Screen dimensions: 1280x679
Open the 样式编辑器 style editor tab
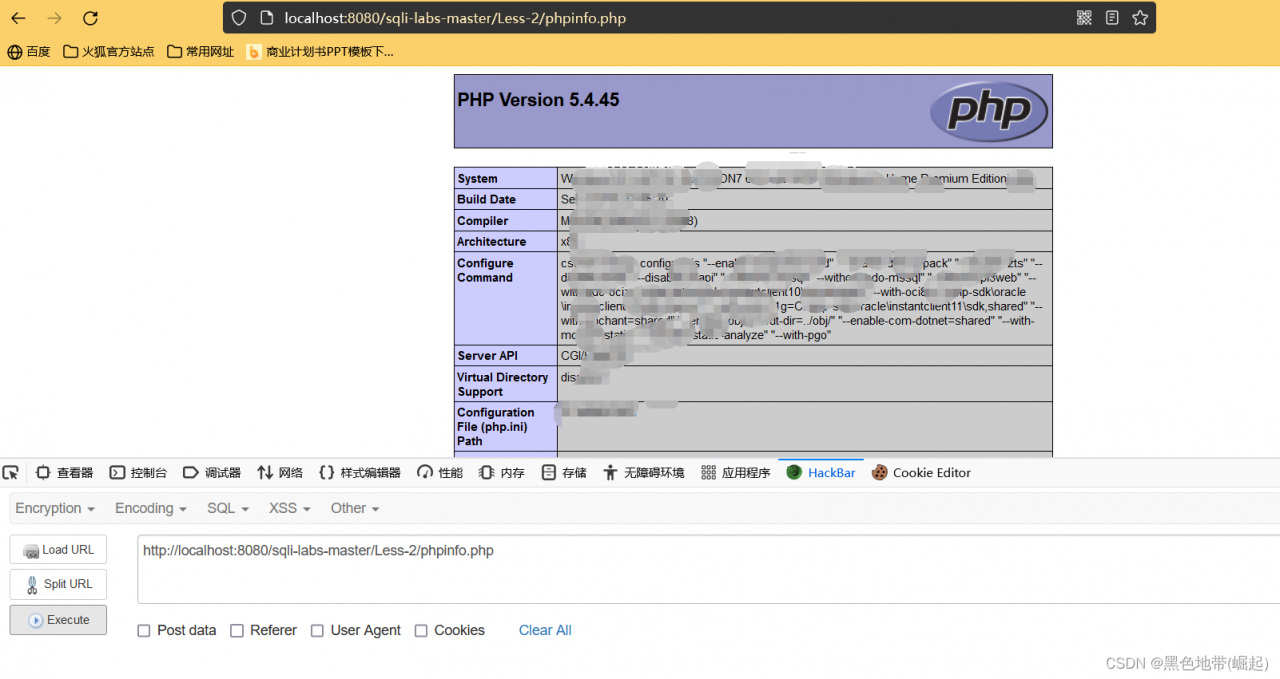360,473
